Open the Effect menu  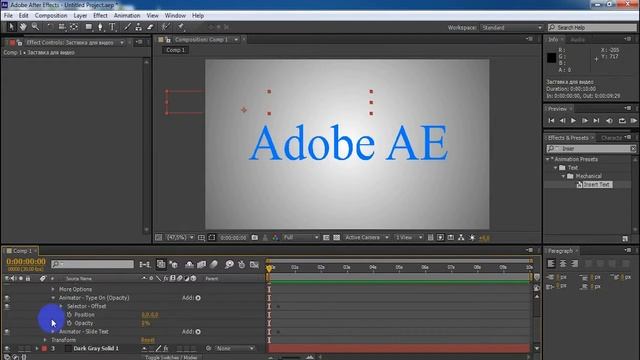click(100, 16)
